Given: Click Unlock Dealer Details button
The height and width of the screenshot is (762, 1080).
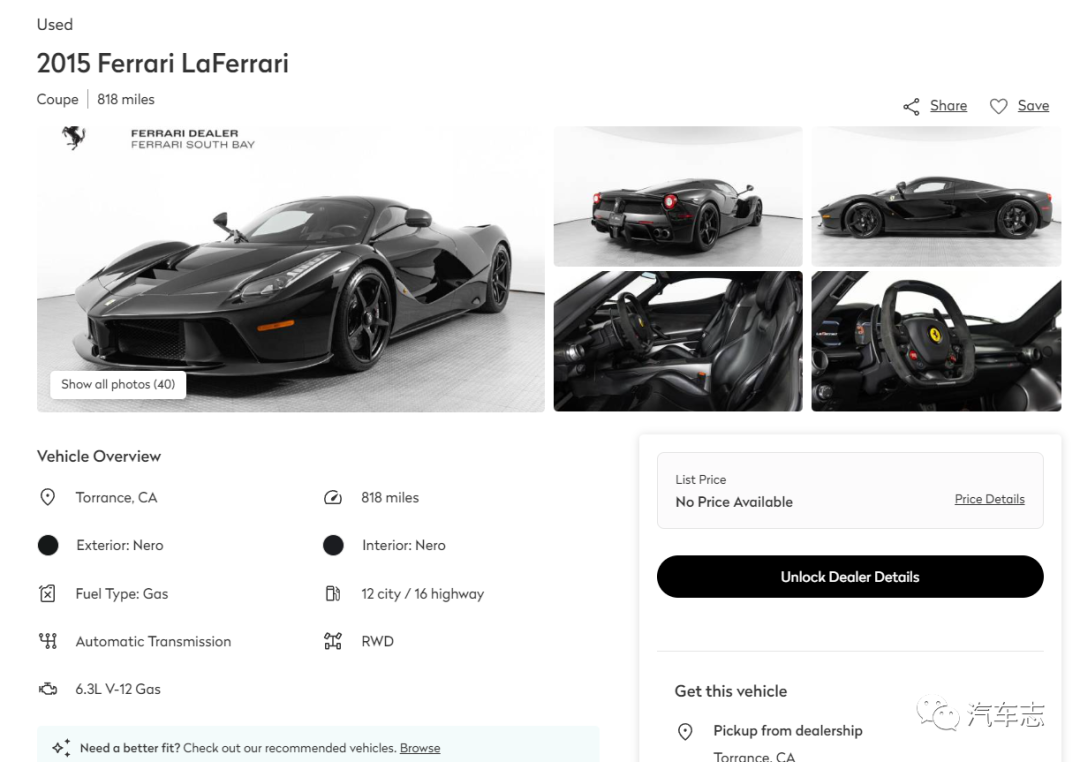Looking at the screenshot, I should [x=850, y=577].
